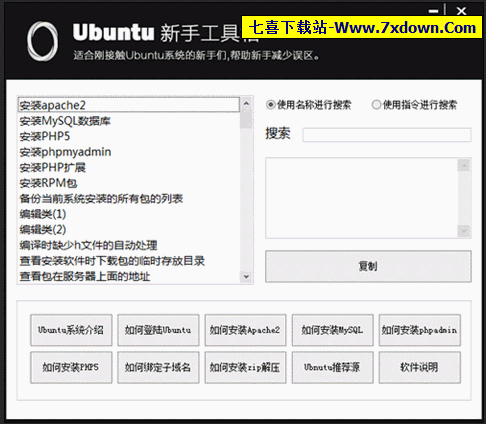486x424 pixels.
Task: Open 如何安装zip解压 guide button
Action: click(245, 367)
